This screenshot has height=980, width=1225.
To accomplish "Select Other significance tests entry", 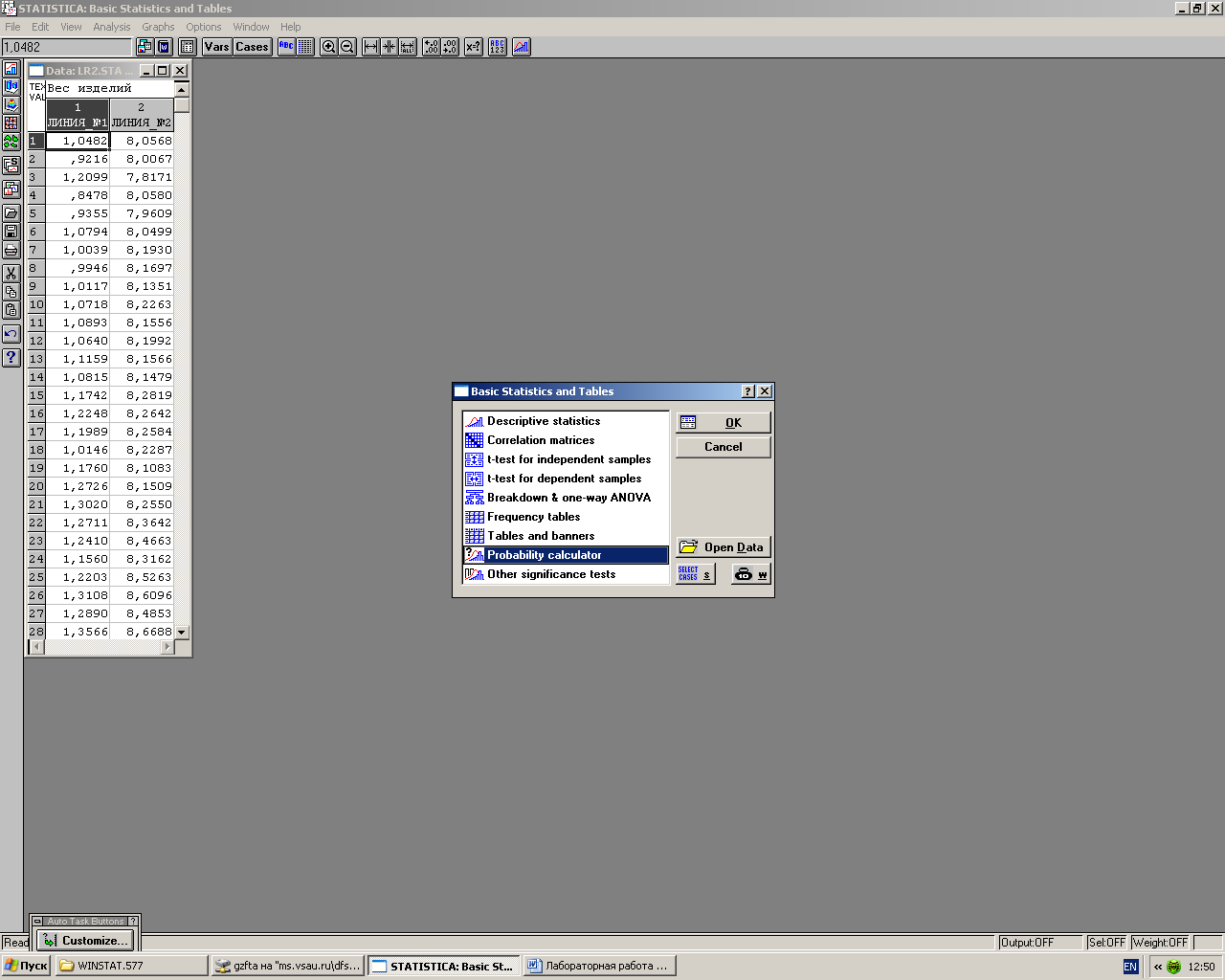I will [x=566, y=574].
